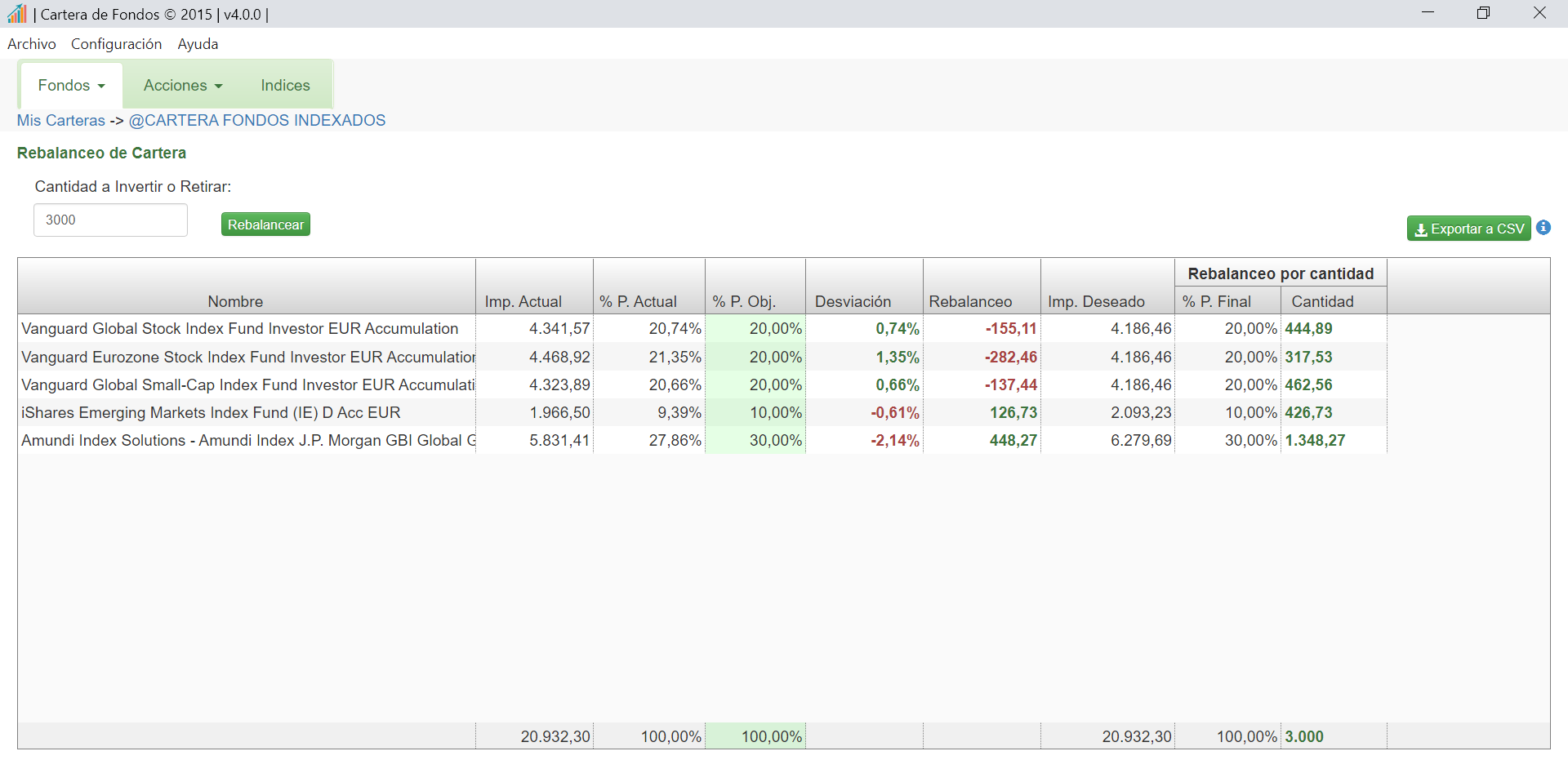Click the Cartera de Fondos app logo icon
1568x760 pixels.
pos(16,13)
